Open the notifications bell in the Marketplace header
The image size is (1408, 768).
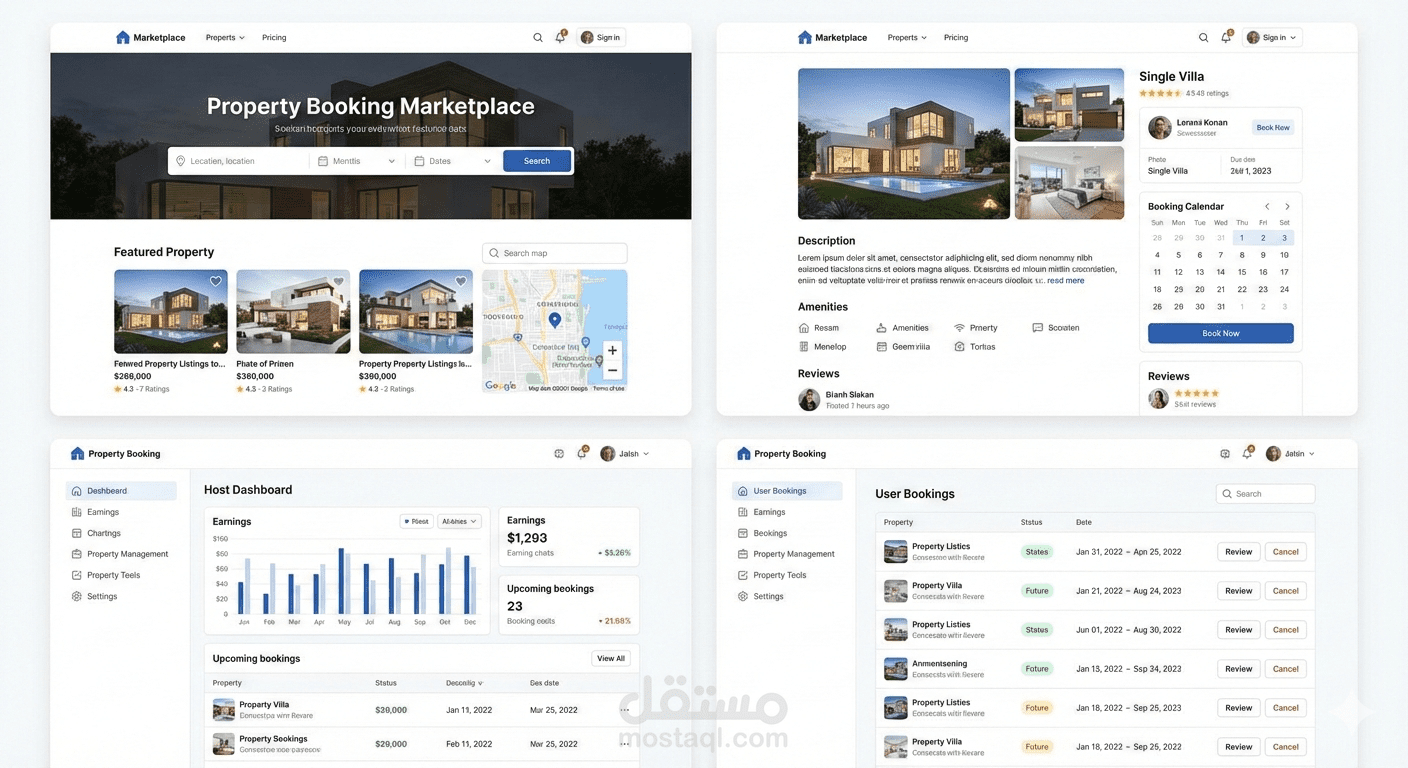[x=560, y=36]
